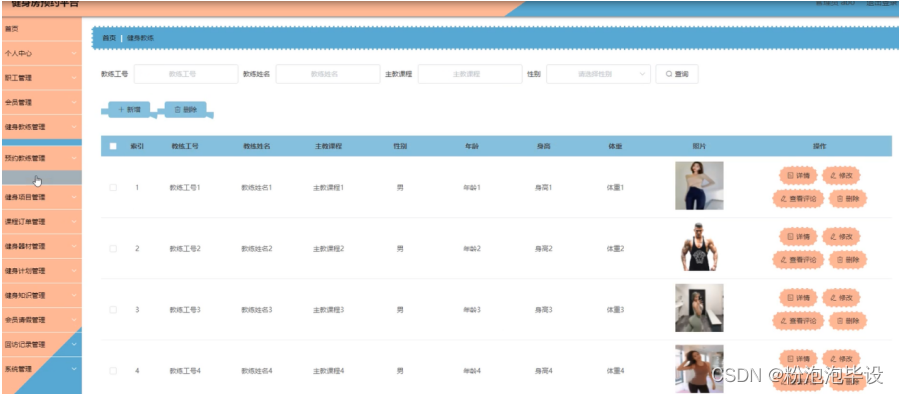Open 详情 for coach row 1

point(798,175)
